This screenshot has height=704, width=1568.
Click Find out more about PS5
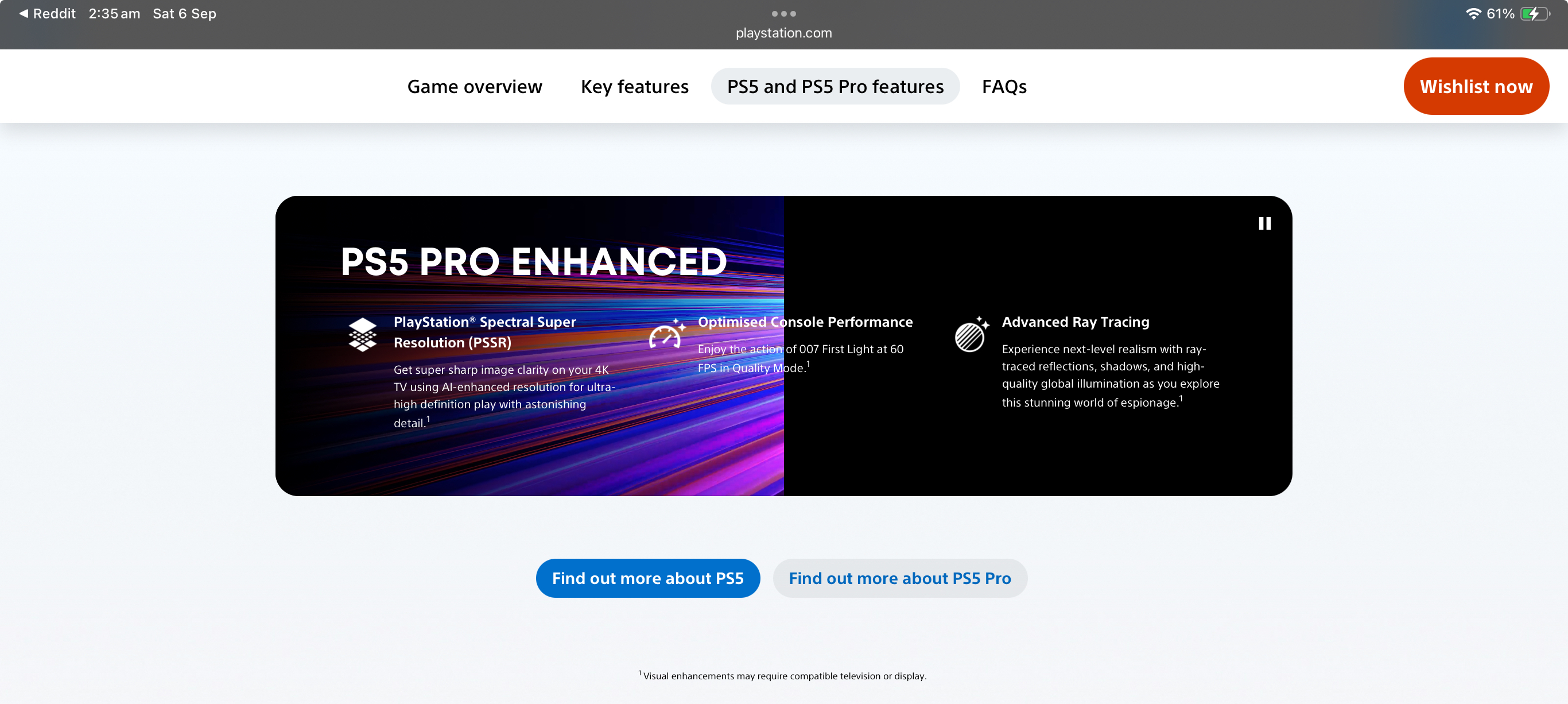click(x=647, y=578)
